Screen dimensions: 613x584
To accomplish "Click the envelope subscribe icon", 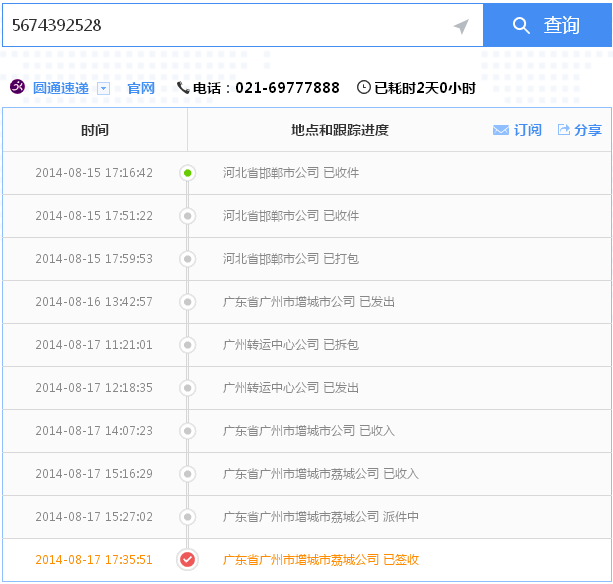I will [501, 130].
